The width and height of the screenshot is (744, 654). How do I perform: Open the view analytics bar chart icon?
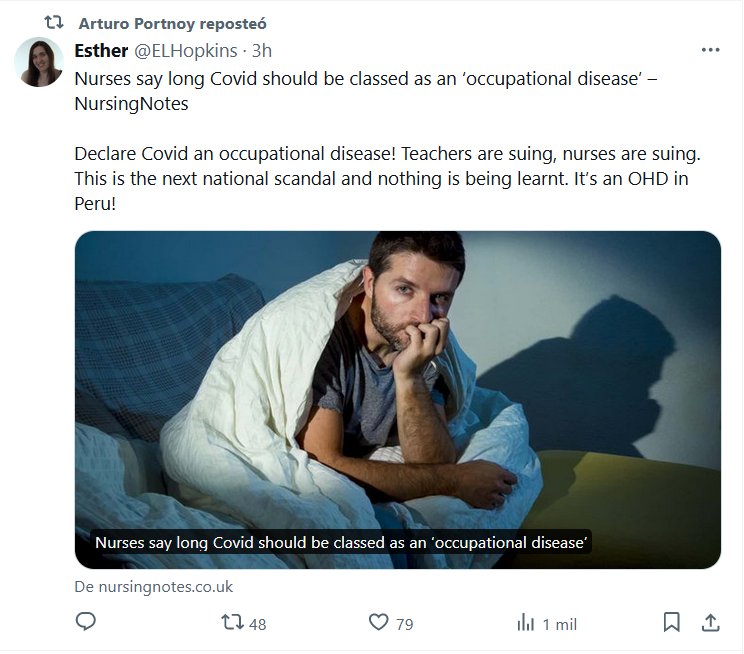pyautogui.click(x=525, y=622)
